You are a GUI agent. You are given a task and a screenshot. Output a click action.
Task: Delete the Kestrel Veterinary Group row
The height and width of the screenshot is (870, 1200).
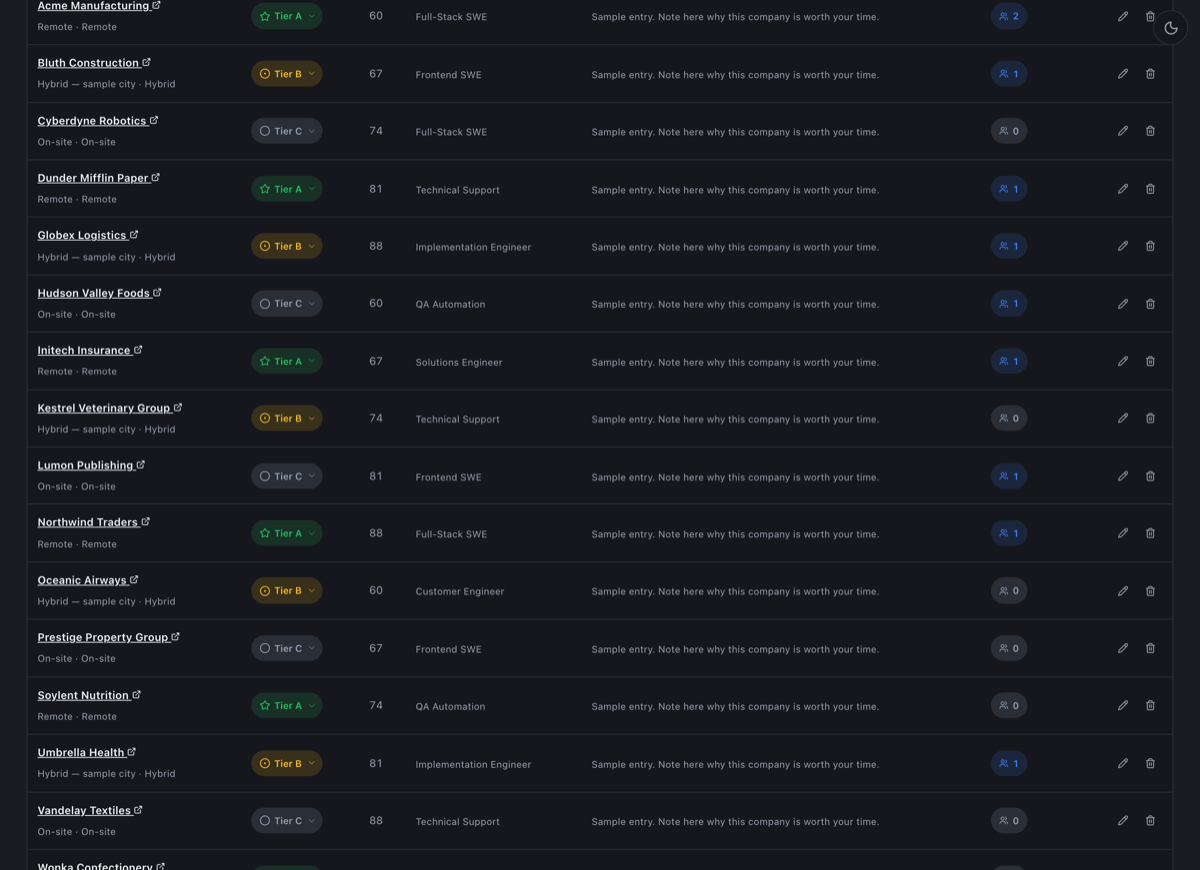[1150, 418]
